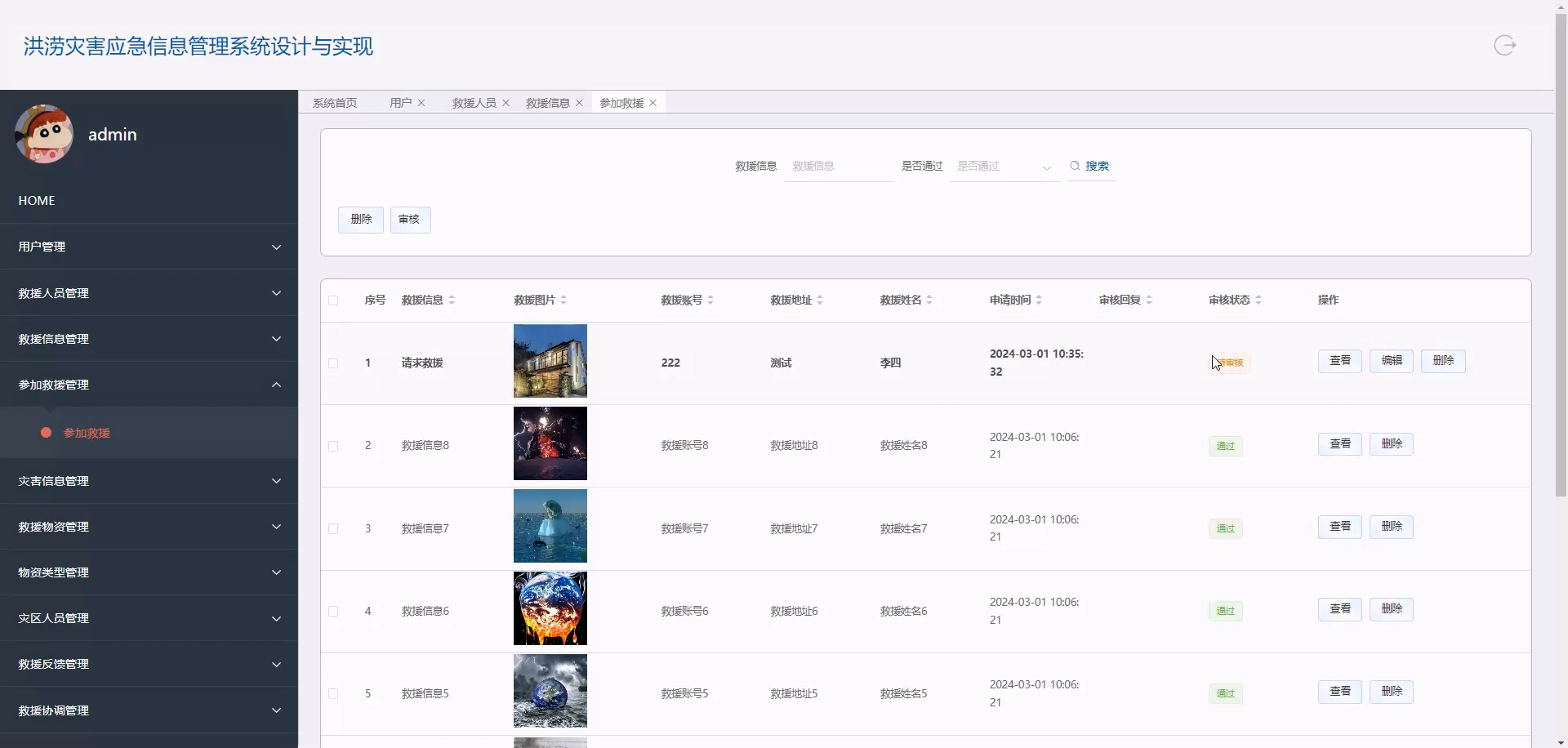Check the row 3 救援信息7 checkbox

click(x=333, y=528)
